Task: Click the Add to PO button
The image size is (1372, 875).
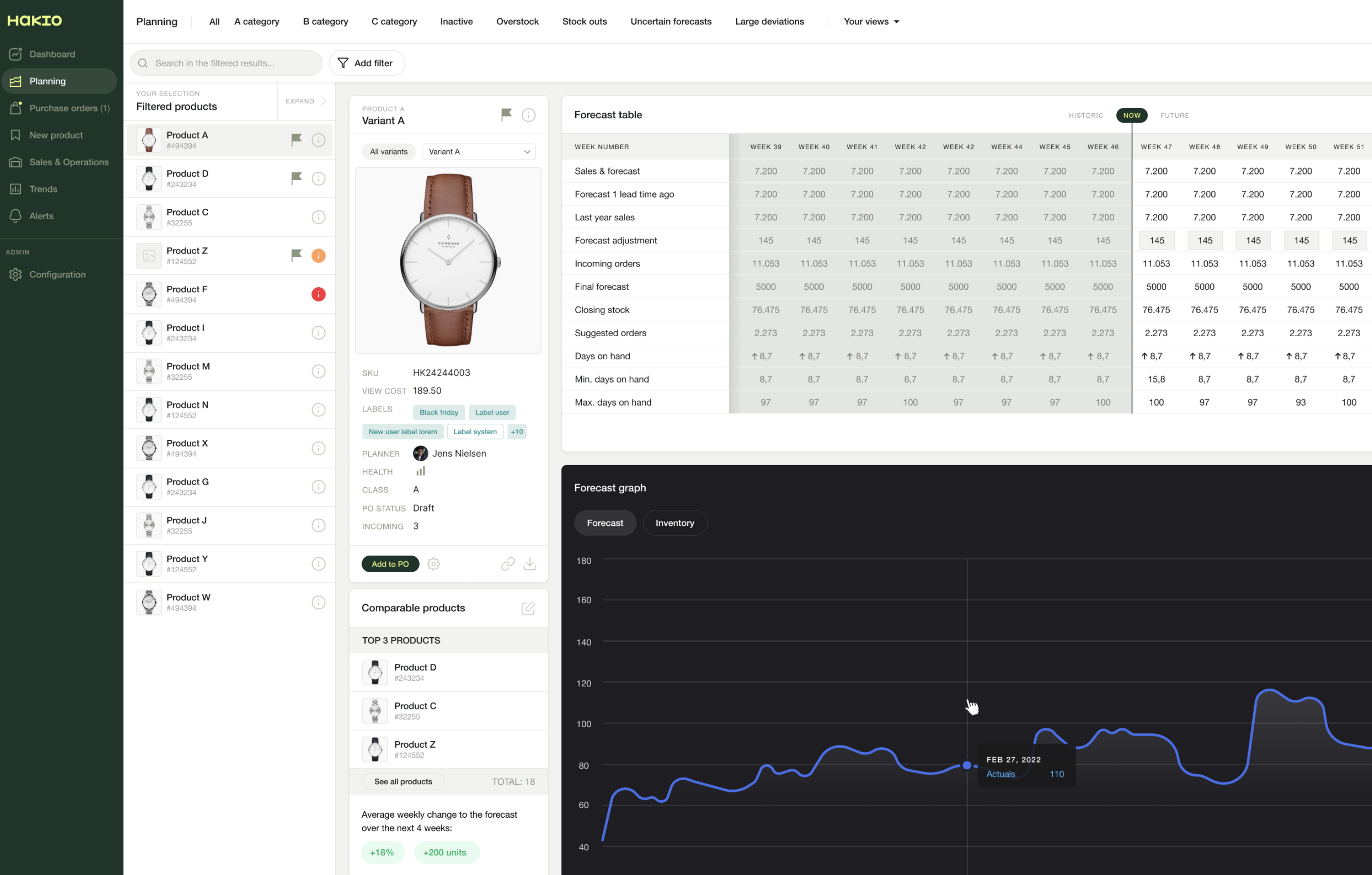Action: (x=390, y=563)
